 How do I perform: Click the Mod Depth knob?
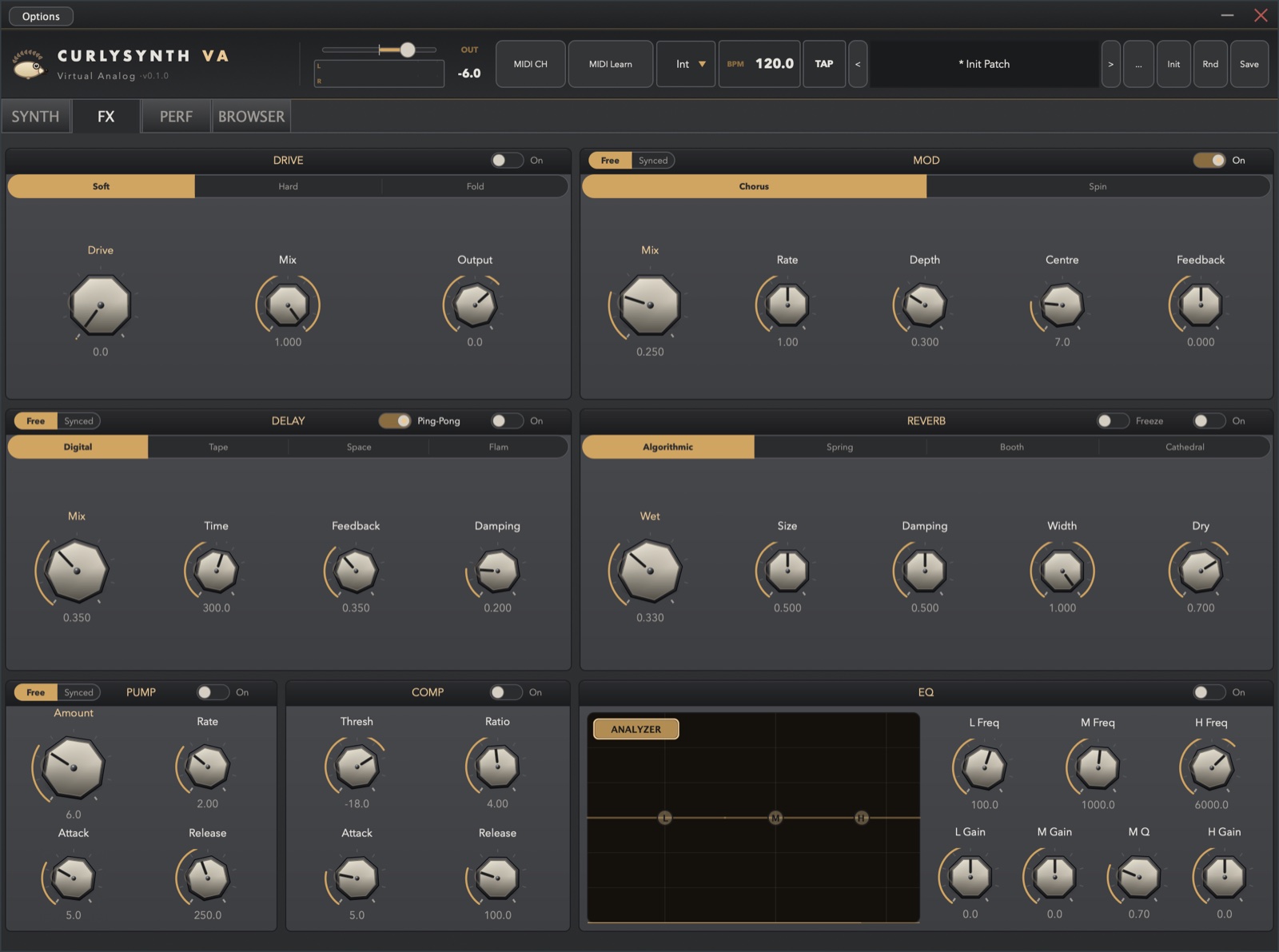point(925,305)
